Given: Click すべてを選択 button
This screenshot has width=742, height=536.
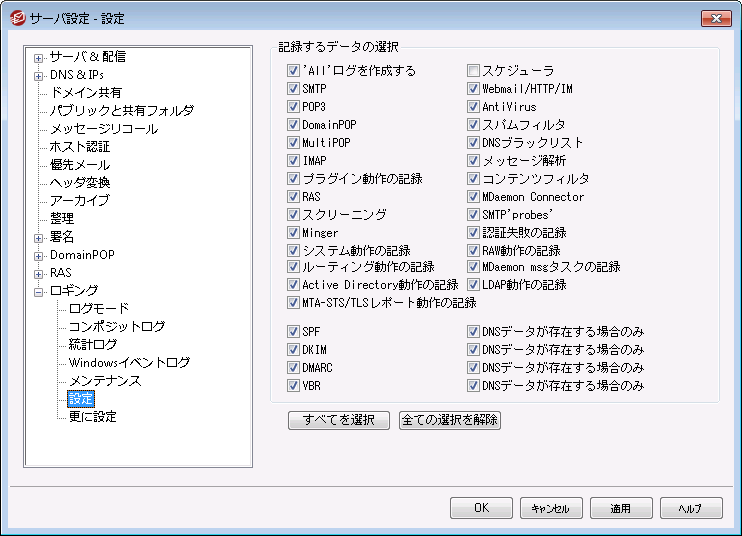Looking at the screenshot, I should [339, 420].
